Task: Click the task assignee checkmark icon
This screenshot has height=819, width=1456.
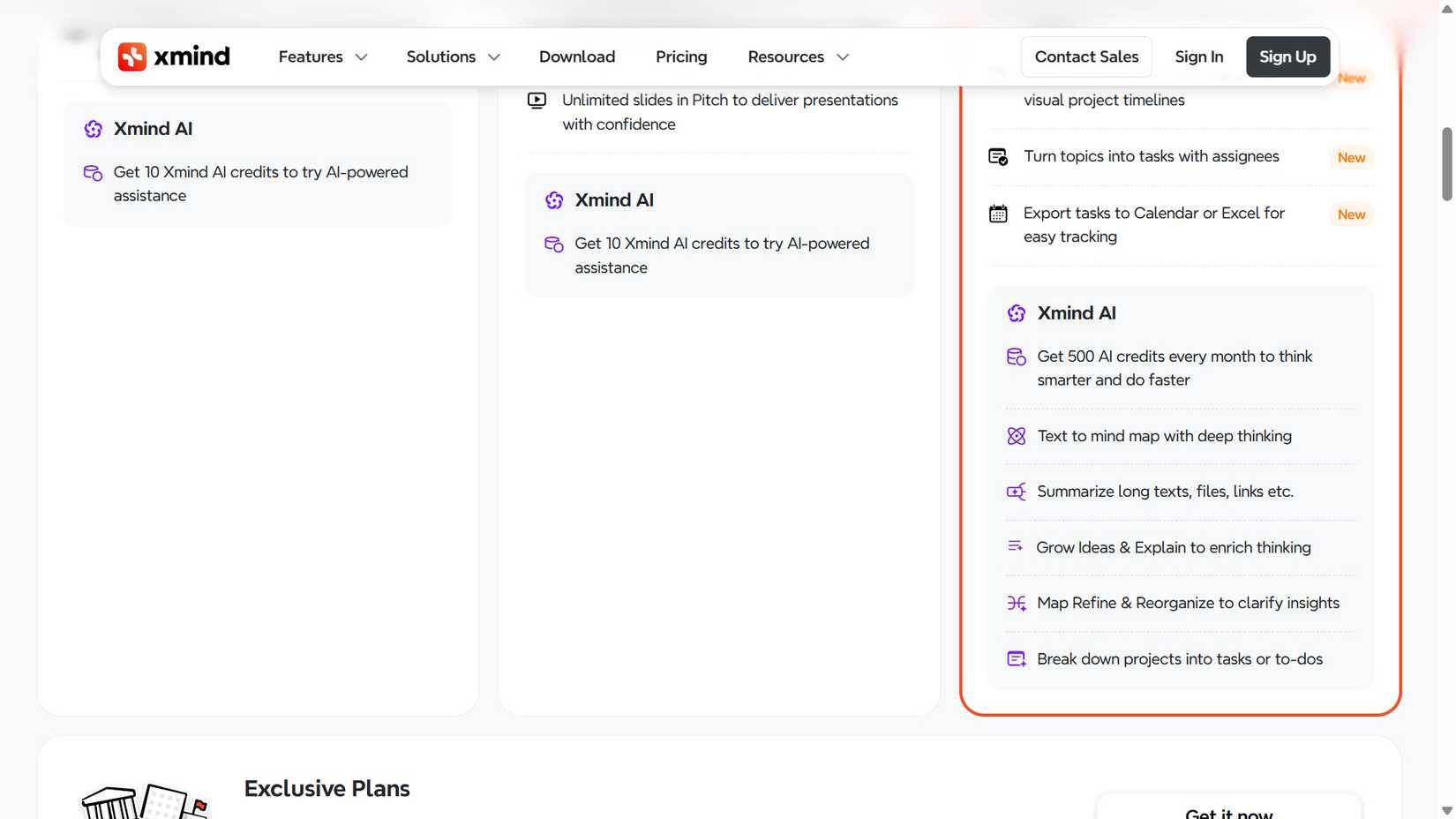Action: 997,156
